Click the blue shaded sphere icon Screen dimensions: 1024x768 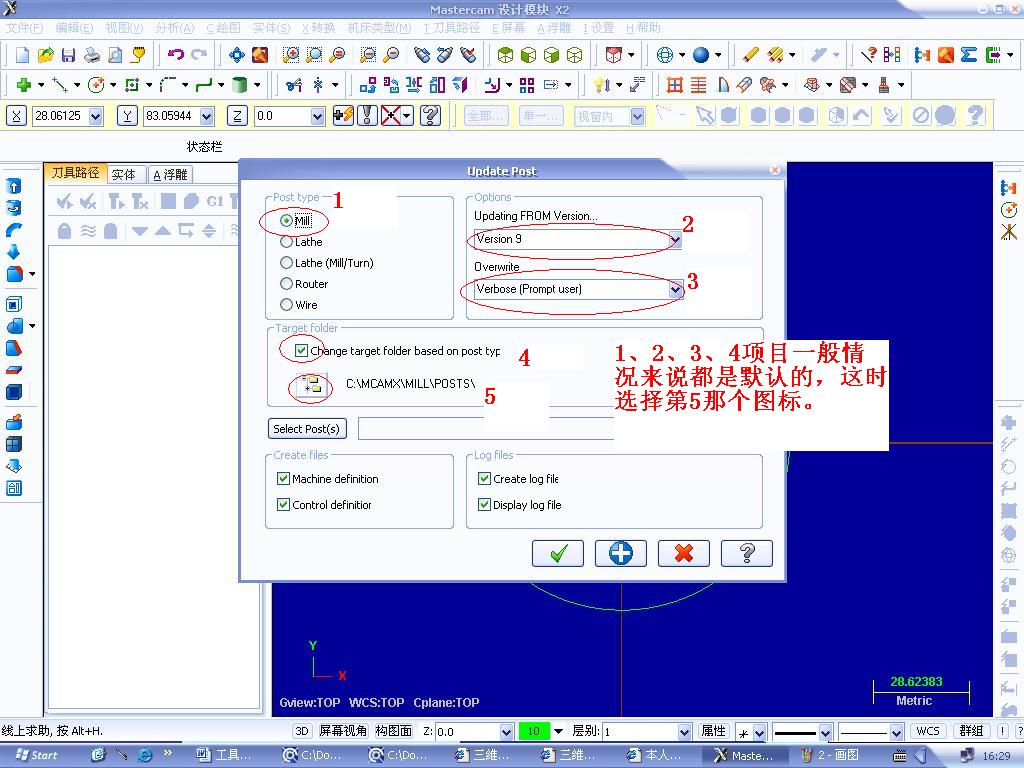click(x=701, y=55)
